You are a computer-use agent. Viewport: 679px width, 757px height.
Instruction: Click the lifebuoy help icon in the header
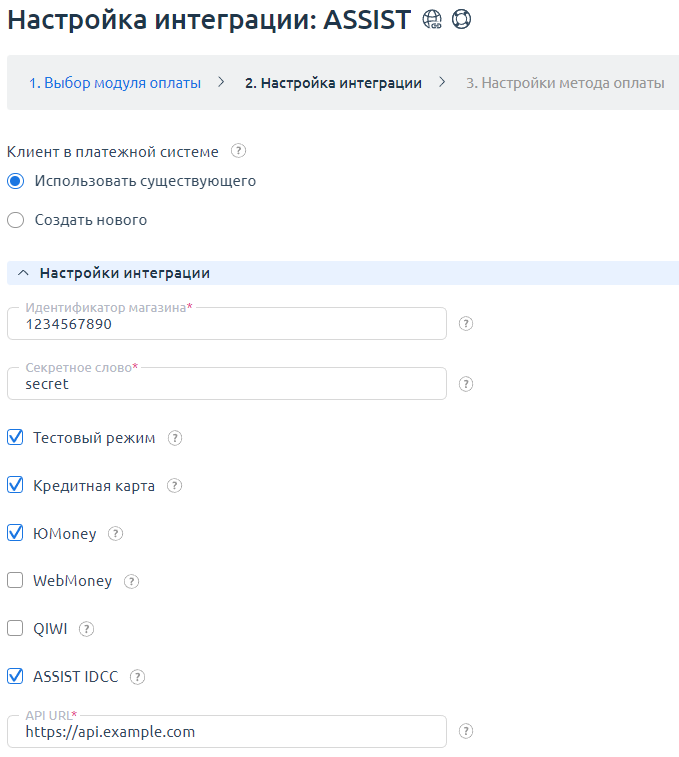point(461,20)
